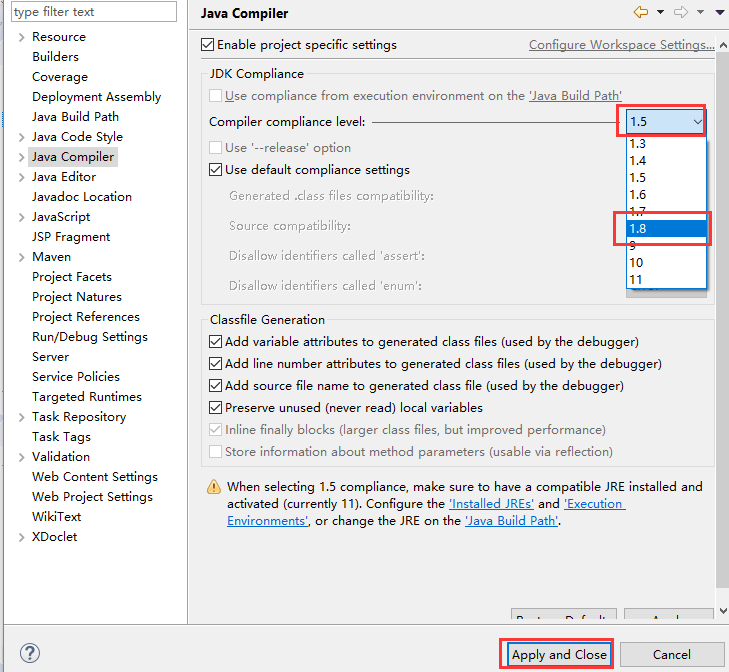This screenshot has height=672, width=729.
Task: Toggle Enable project specific settings
Action: click(207, 45)
